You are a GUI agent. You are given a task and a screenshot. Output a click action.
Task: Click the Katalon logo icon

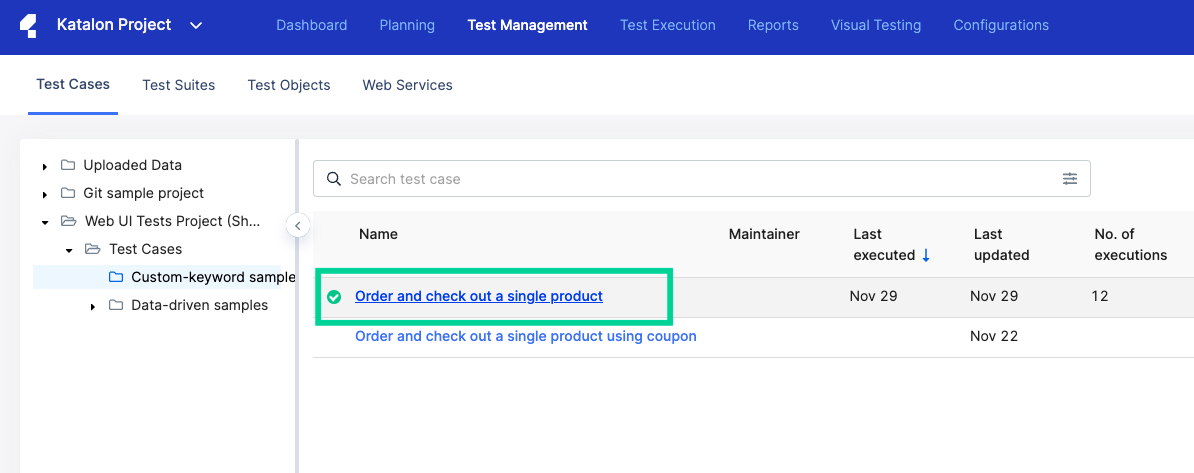(x=28, y=26)
